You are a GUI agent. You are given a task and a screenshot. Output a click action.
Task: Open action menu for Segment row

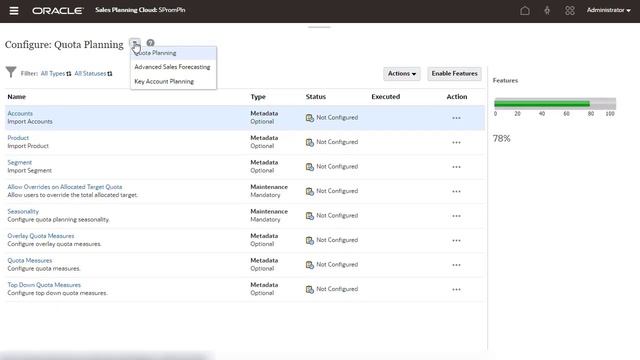(x=456, y=167)
